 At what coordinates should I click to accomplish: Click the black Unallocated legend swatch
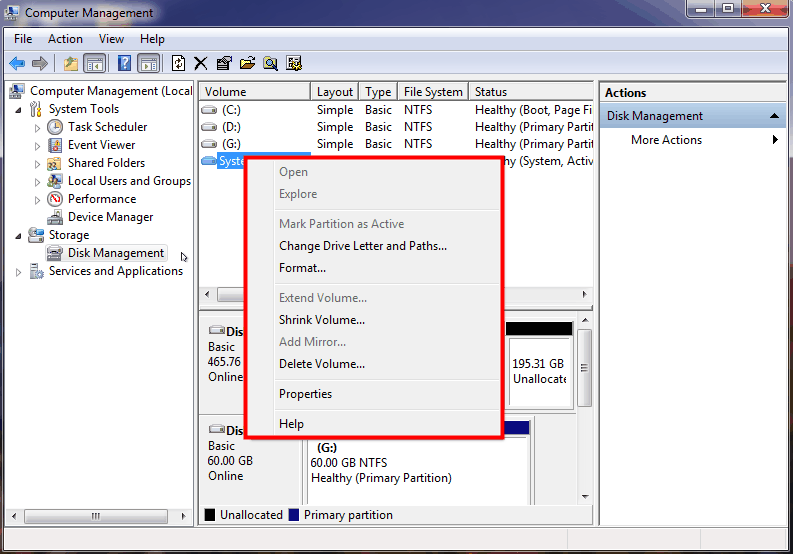tap(210, 515)
